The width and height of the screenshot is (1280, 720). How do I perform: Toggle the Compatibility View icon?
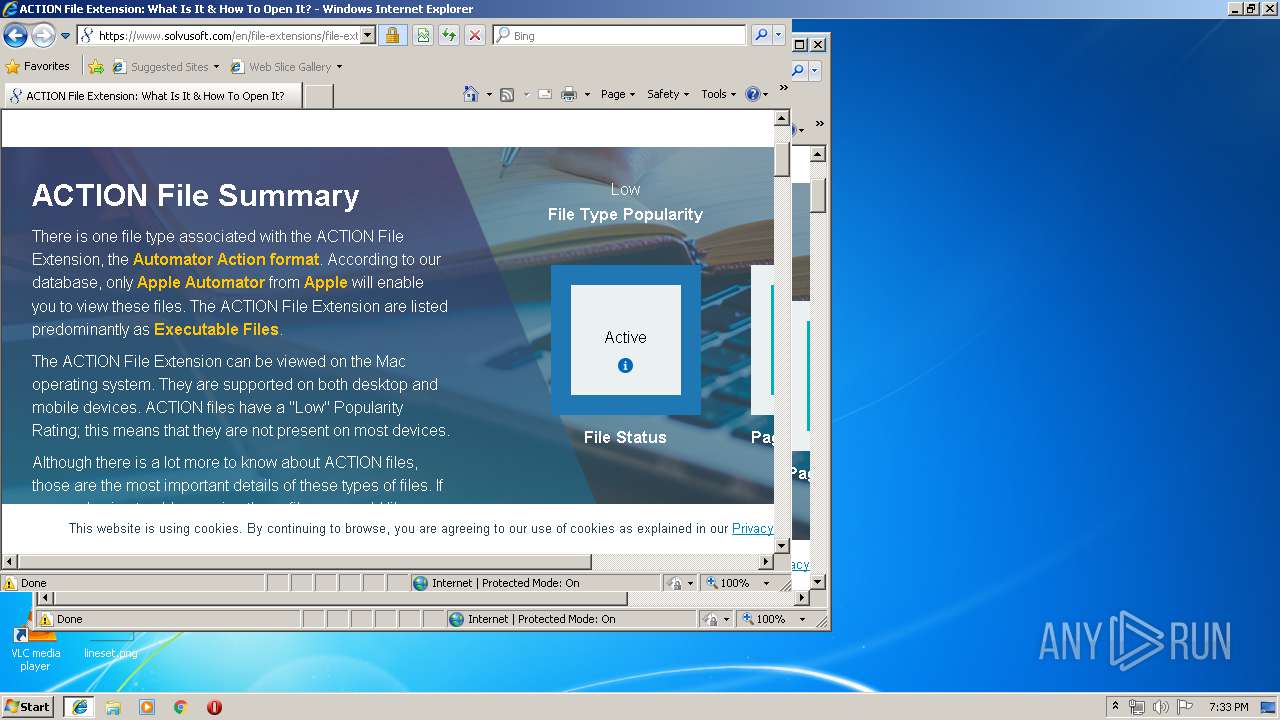[423, 35]
